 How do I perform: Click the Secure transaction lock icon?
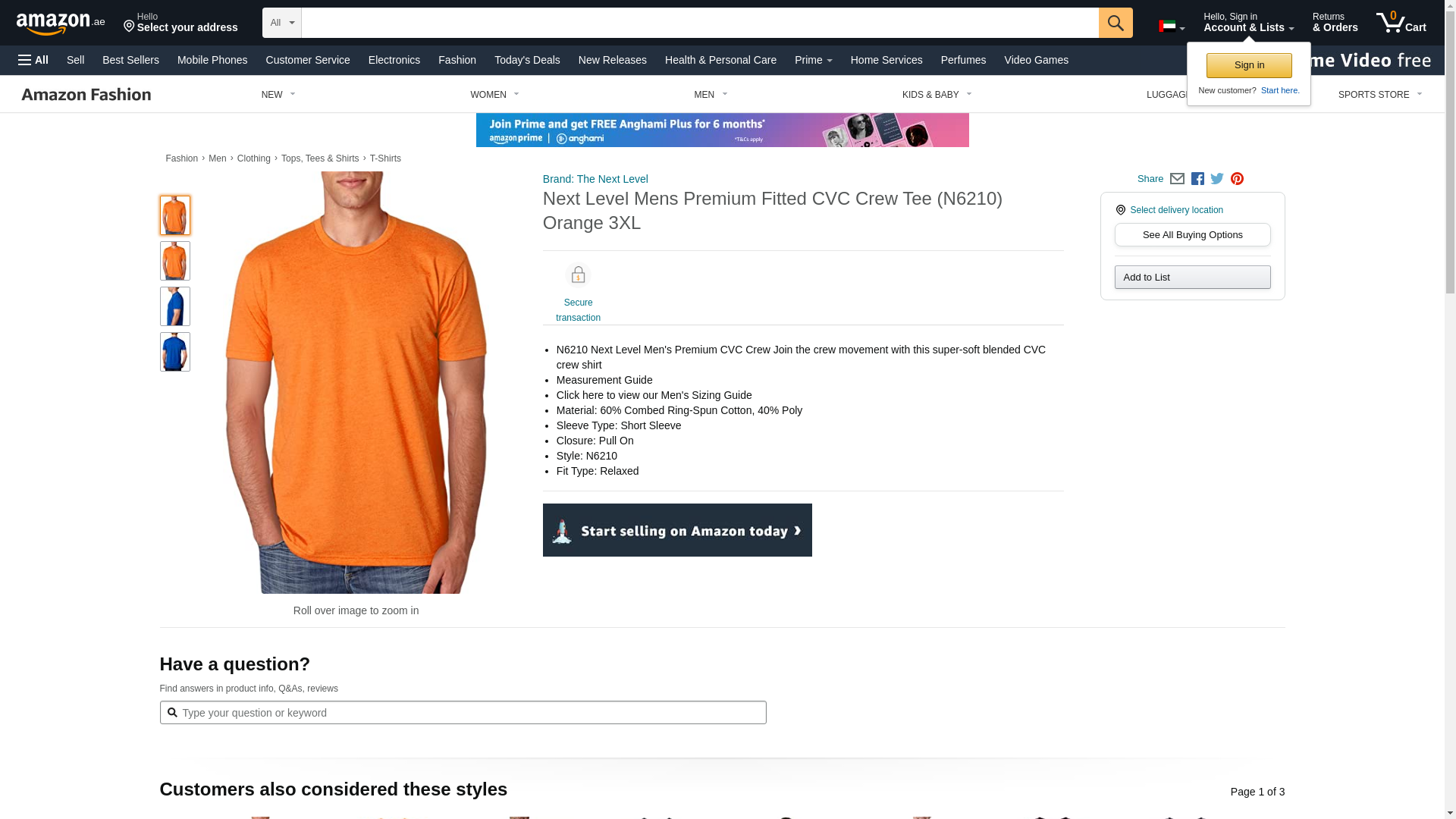[578, 275]
